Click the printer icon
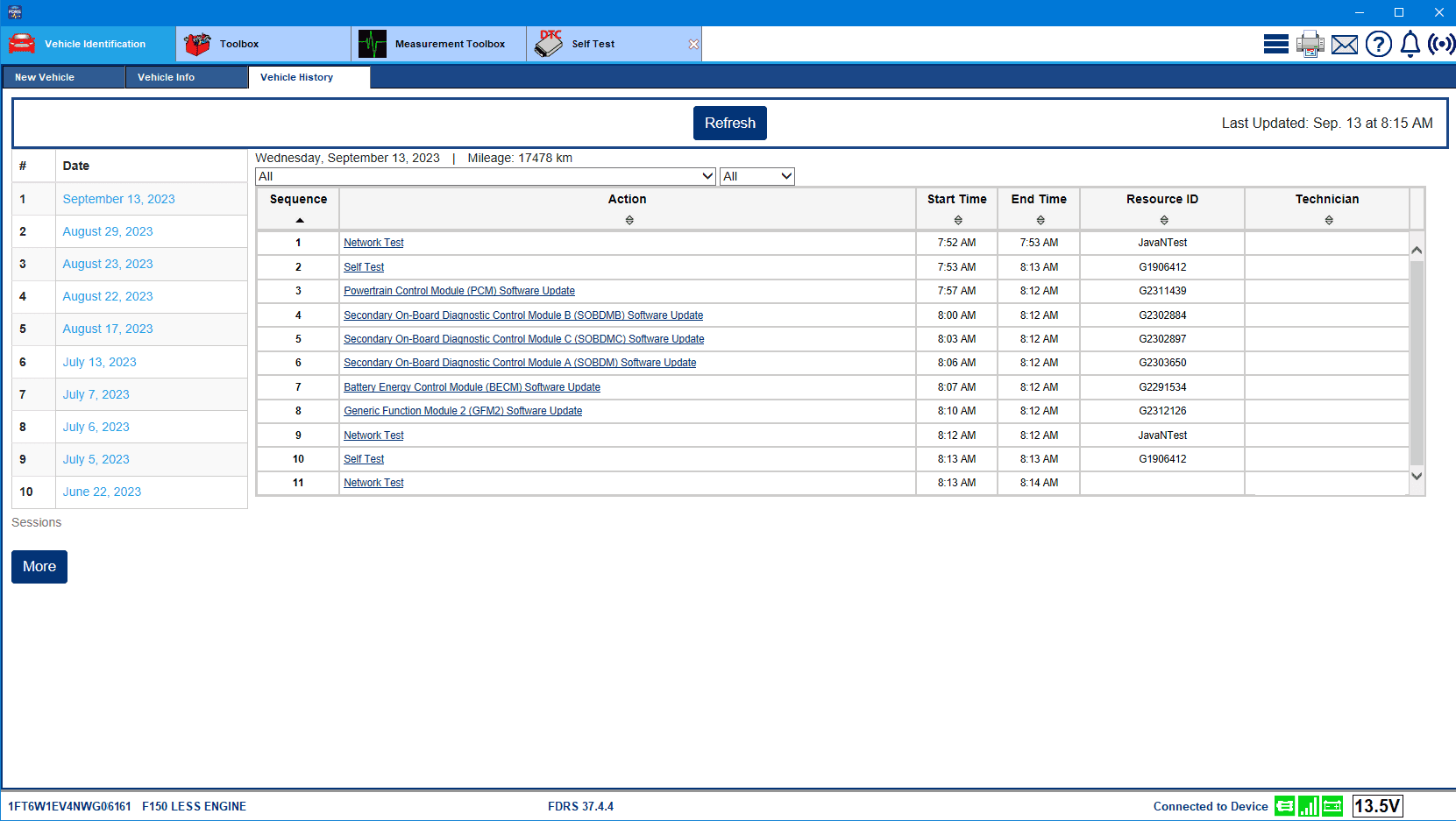 [1310, 44]
